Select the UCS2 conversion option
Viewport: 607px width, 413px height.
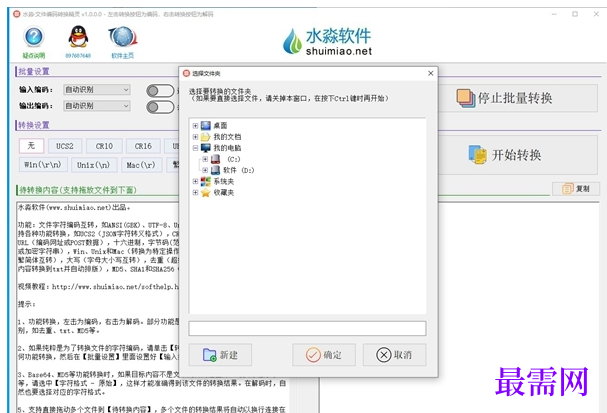tap(65, 146)
